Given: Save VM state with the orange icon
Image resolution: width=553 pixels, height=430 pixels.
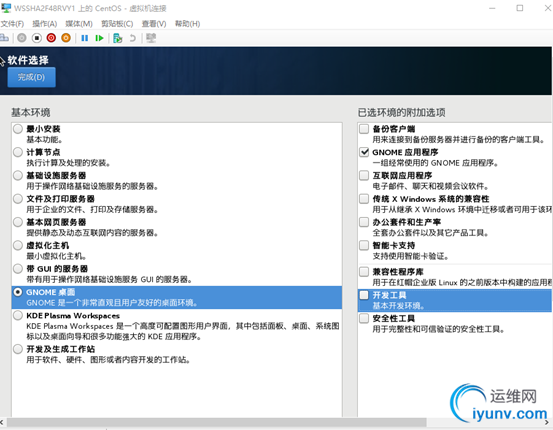Looking at the screenshot, I should [x=66, y=38].
